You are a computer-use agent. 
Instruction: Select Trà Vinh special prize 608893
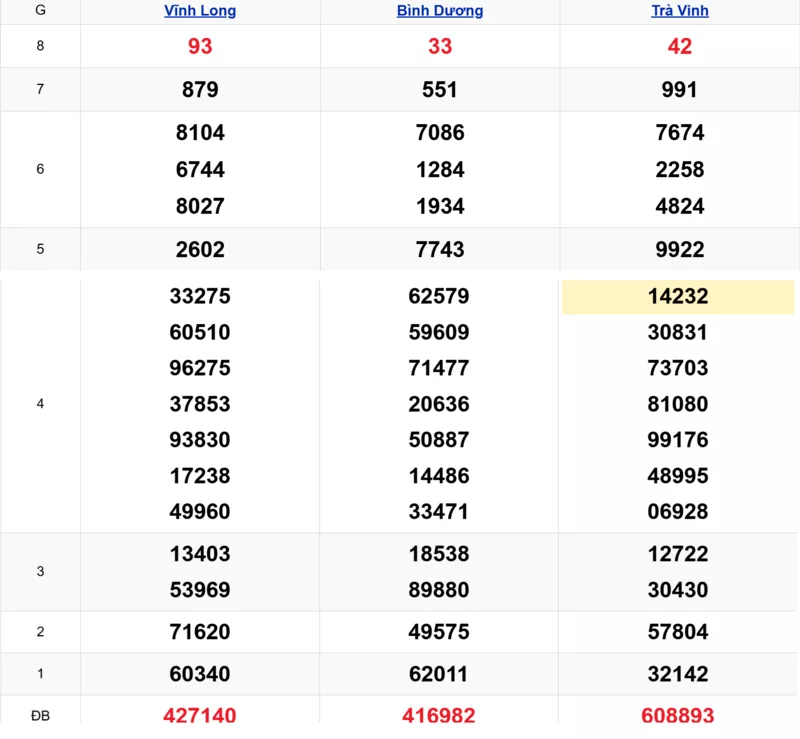(678, 715)
